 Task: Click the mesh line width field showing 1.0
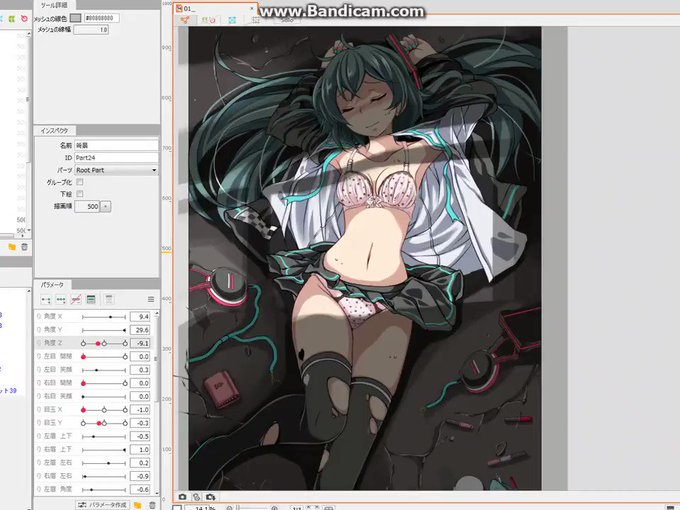click(x=91, y=30)
